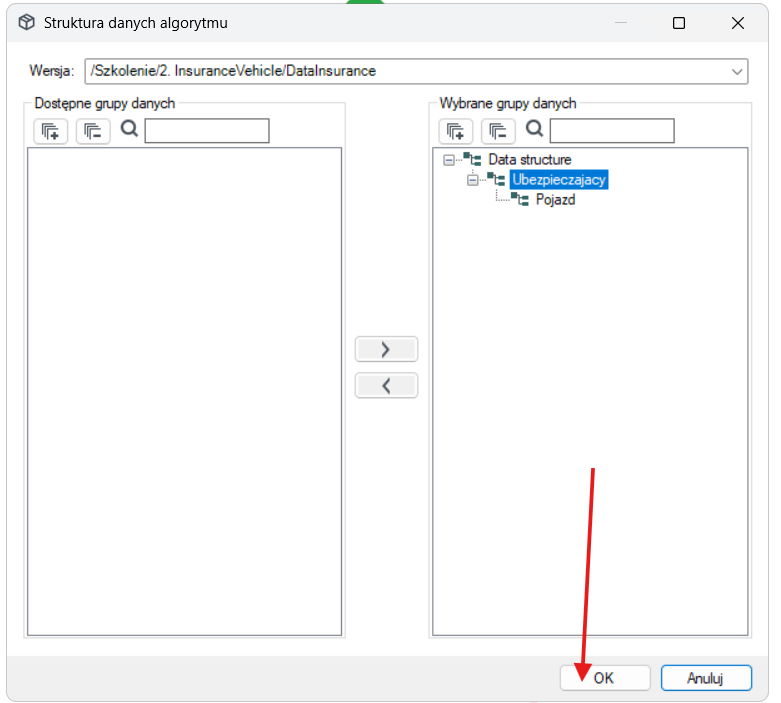Collapse all in Wybrane grupy danych
This screenshot has height=703, width=781.
pyautogui.click(x=498, y=131)
